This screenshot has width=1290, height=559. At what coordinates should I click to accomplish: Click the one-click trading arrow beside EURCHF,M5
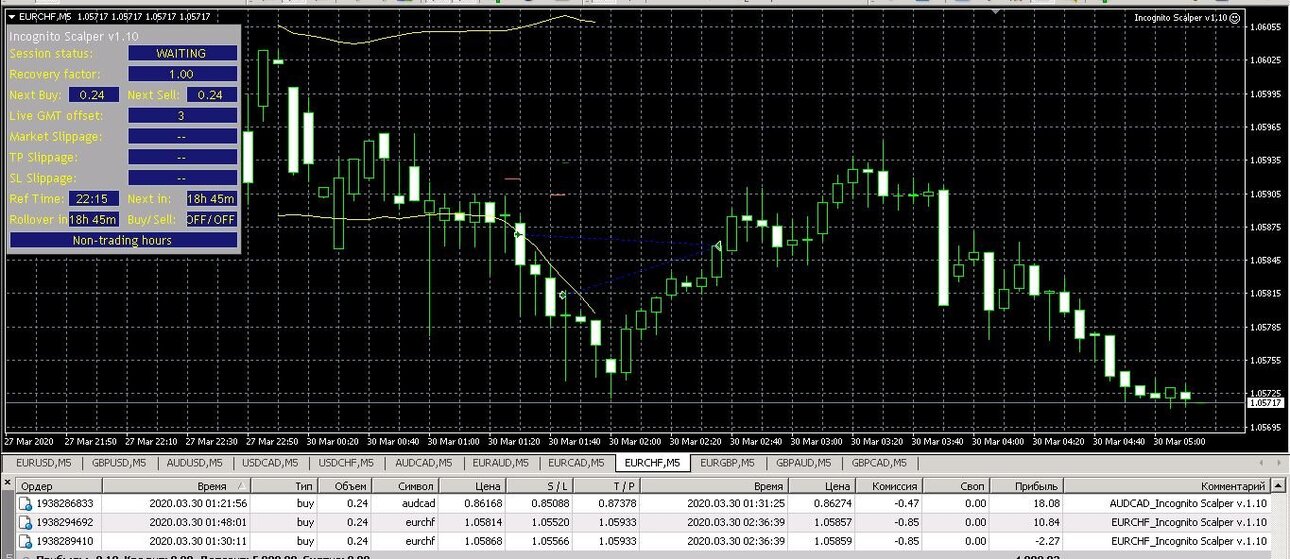click(12, 16)
